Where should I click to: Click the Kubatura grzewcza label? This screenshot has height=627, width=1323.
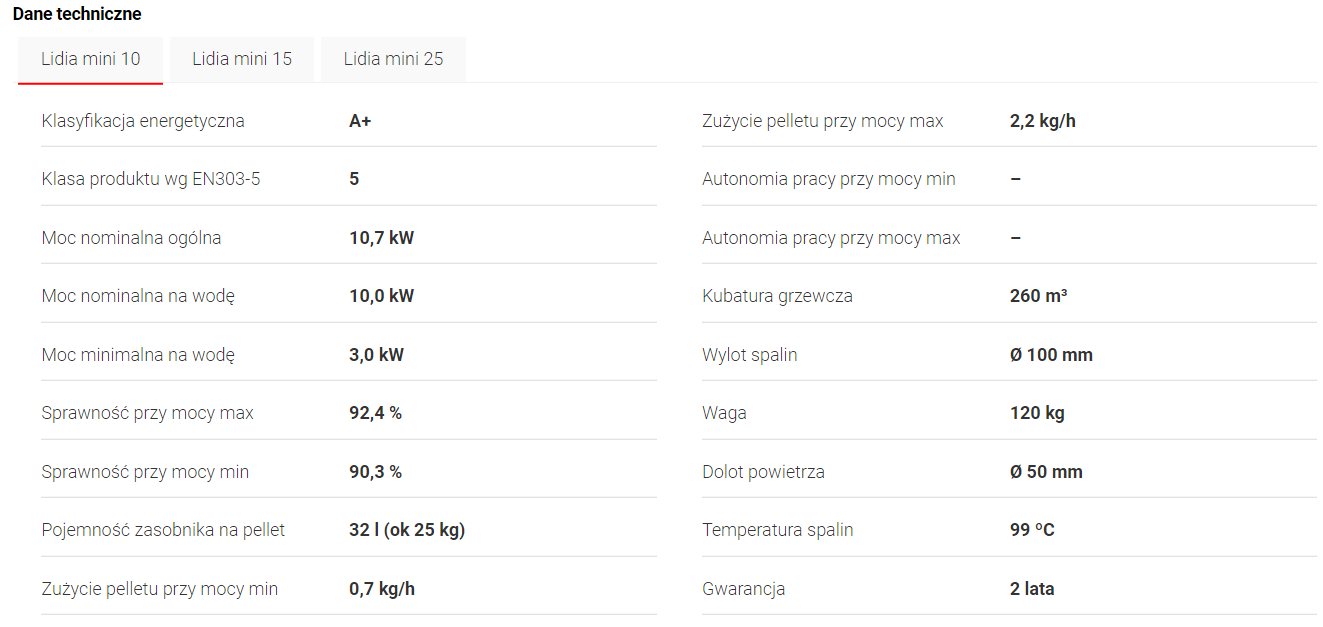(x=777, y=296)
